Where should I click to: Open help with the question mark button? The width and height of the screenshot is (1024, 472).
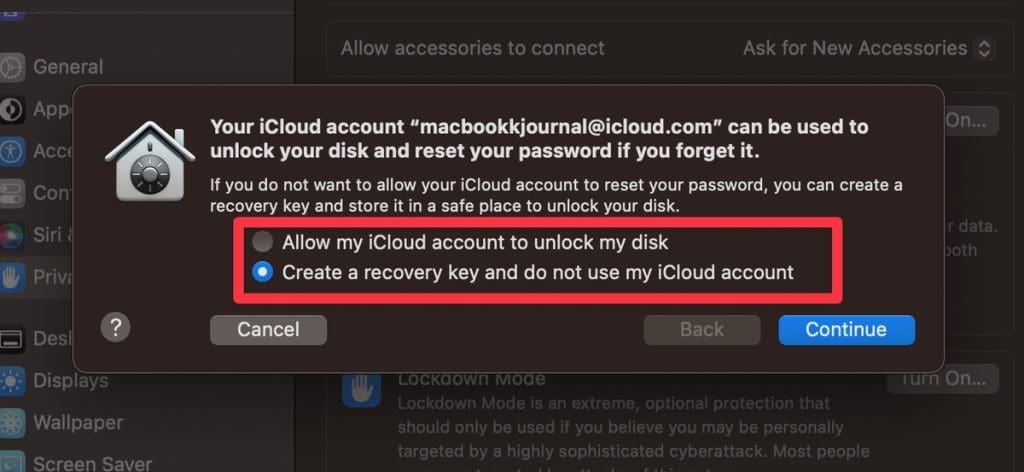click(116, 327)
